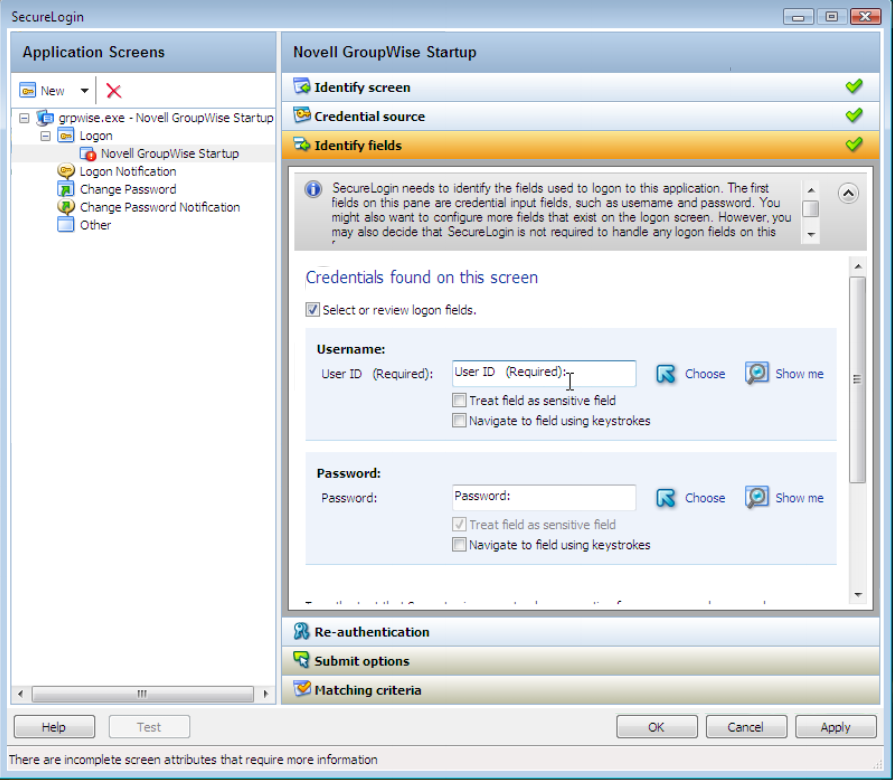Screen dimensions: 893x780
Task: Click the User ID (Required) input field
Action: tap(544, 373)
